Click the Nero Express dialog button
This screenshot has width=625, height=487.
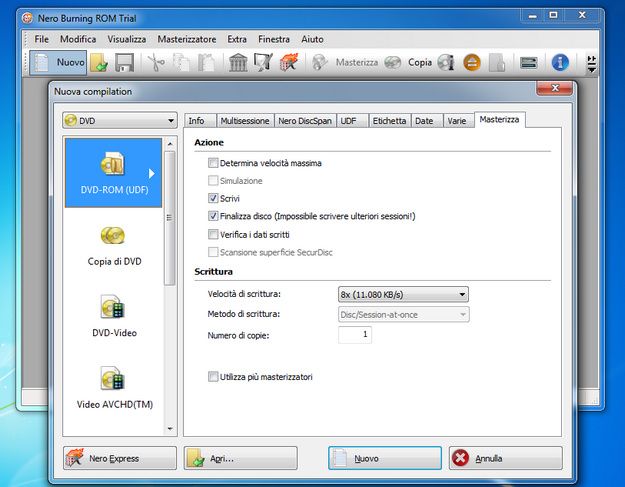point(120,458)
